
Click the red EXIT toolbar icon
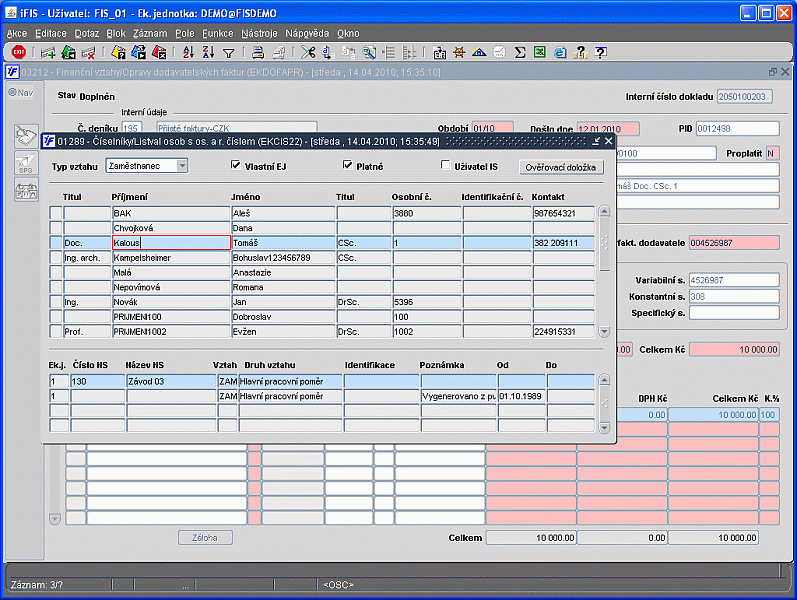click(19, 53)
